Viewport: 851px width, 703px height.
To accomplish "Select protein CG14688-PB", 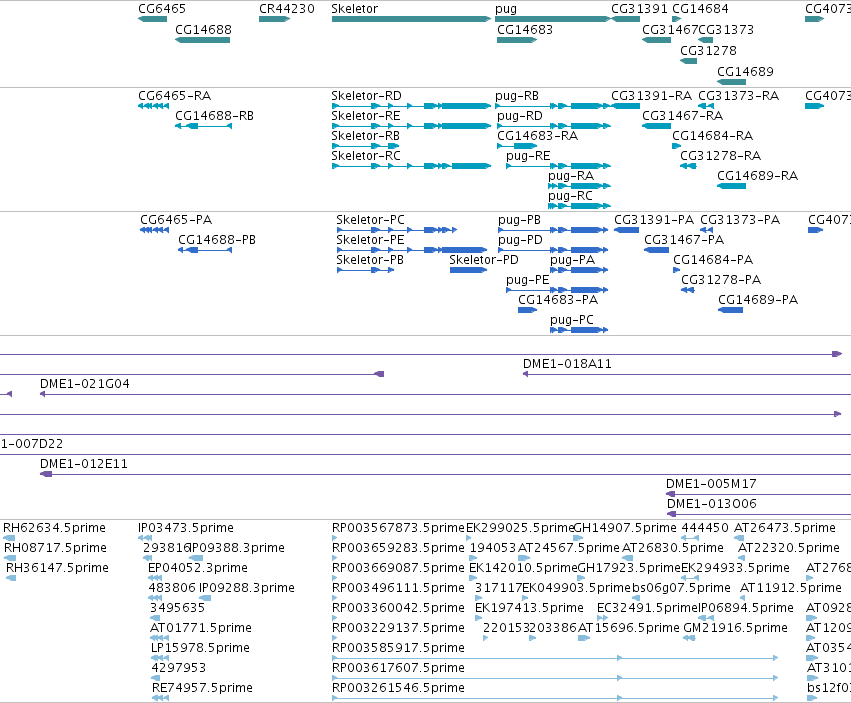I will [205, 250].
